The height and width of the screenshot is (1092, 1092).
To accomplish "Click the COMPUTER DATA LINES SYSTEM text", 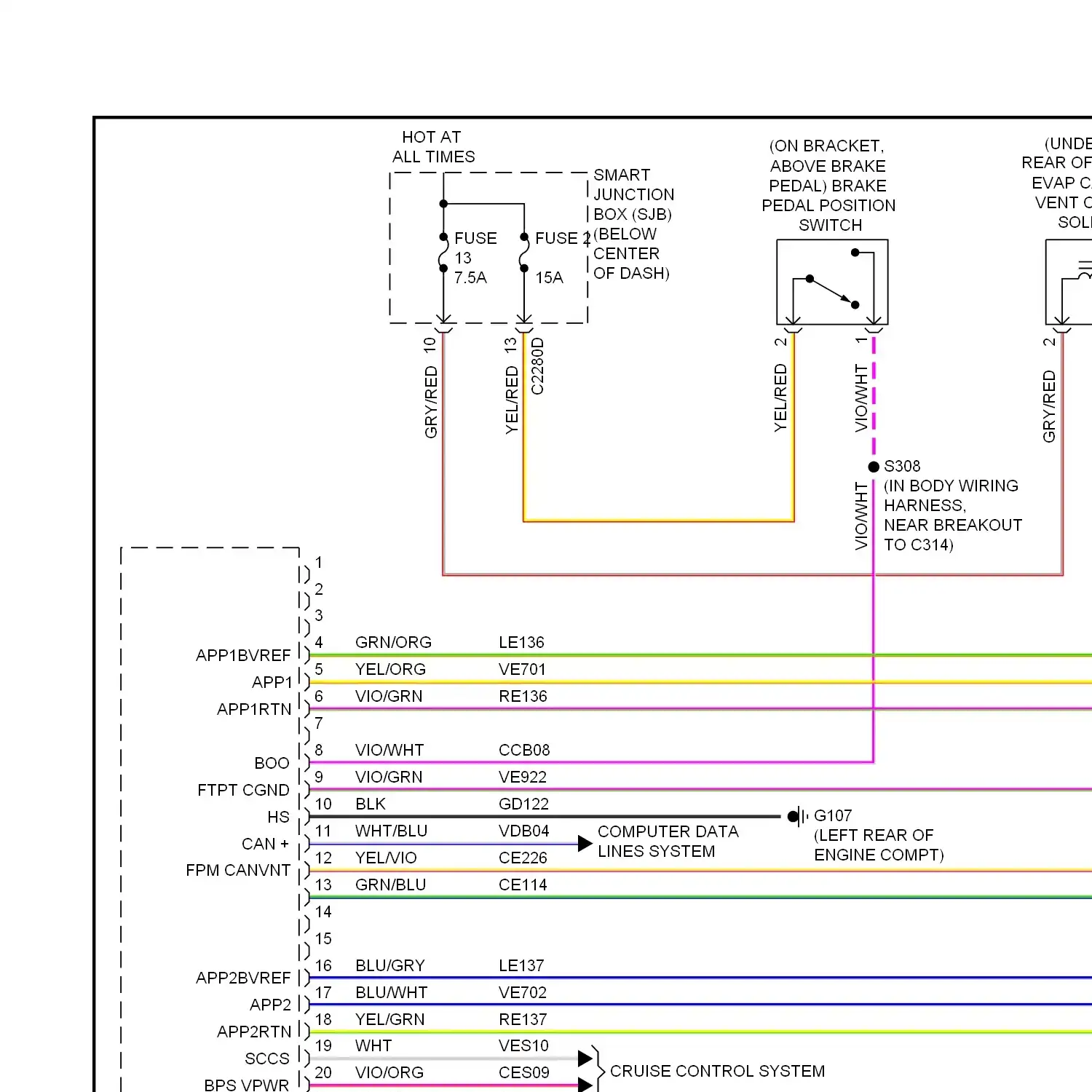I will pos(668,842).
